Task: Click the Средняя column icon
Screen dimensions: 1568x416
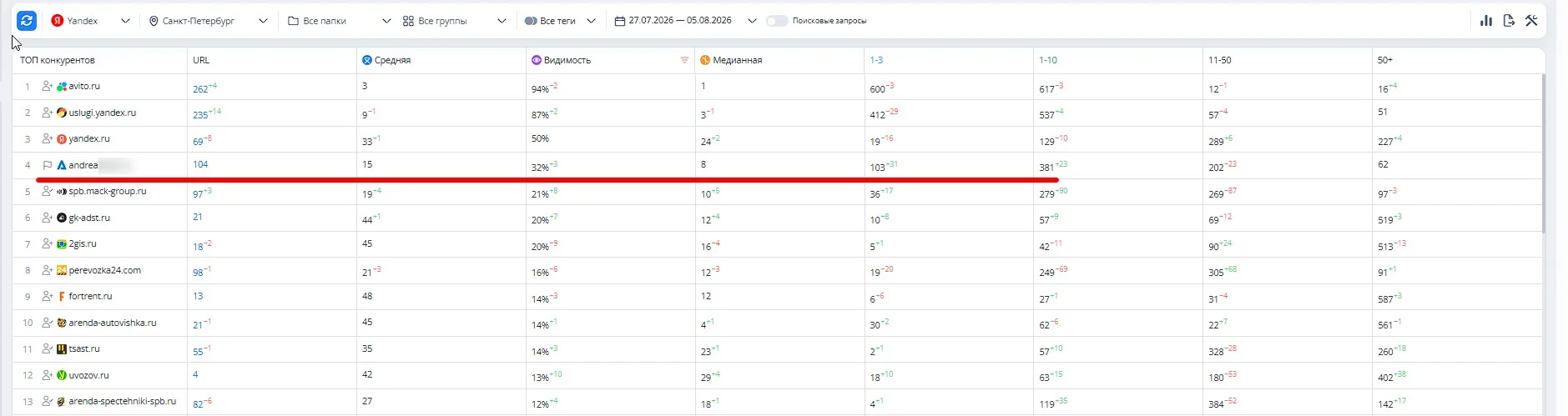Action: point(367,60)
